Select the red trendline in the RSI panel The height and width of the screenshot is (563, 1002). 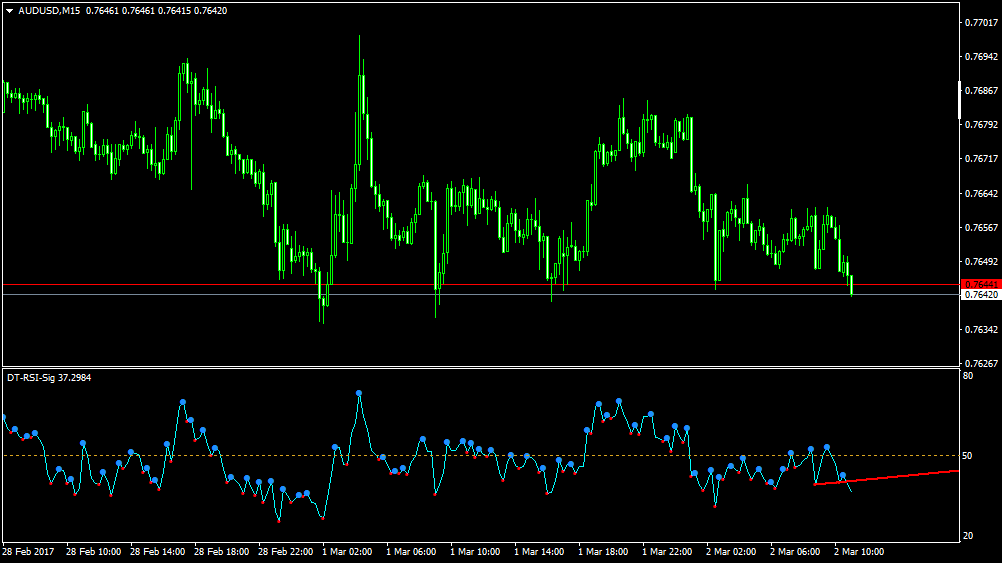point(886,477)
